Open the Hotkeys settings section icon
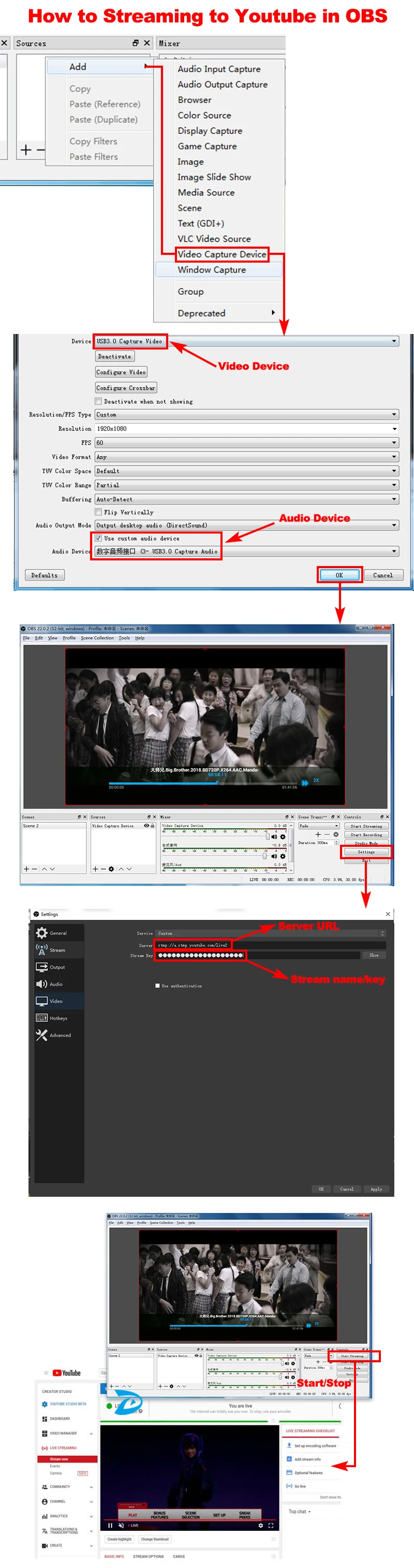This screenshot has height=1568, width=414. pos(41,1017)
